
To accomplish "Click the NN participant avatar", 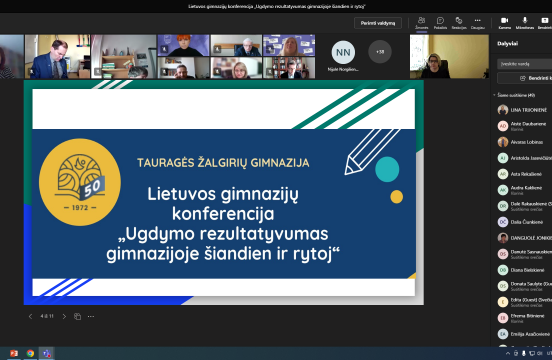I will point(343,52).
